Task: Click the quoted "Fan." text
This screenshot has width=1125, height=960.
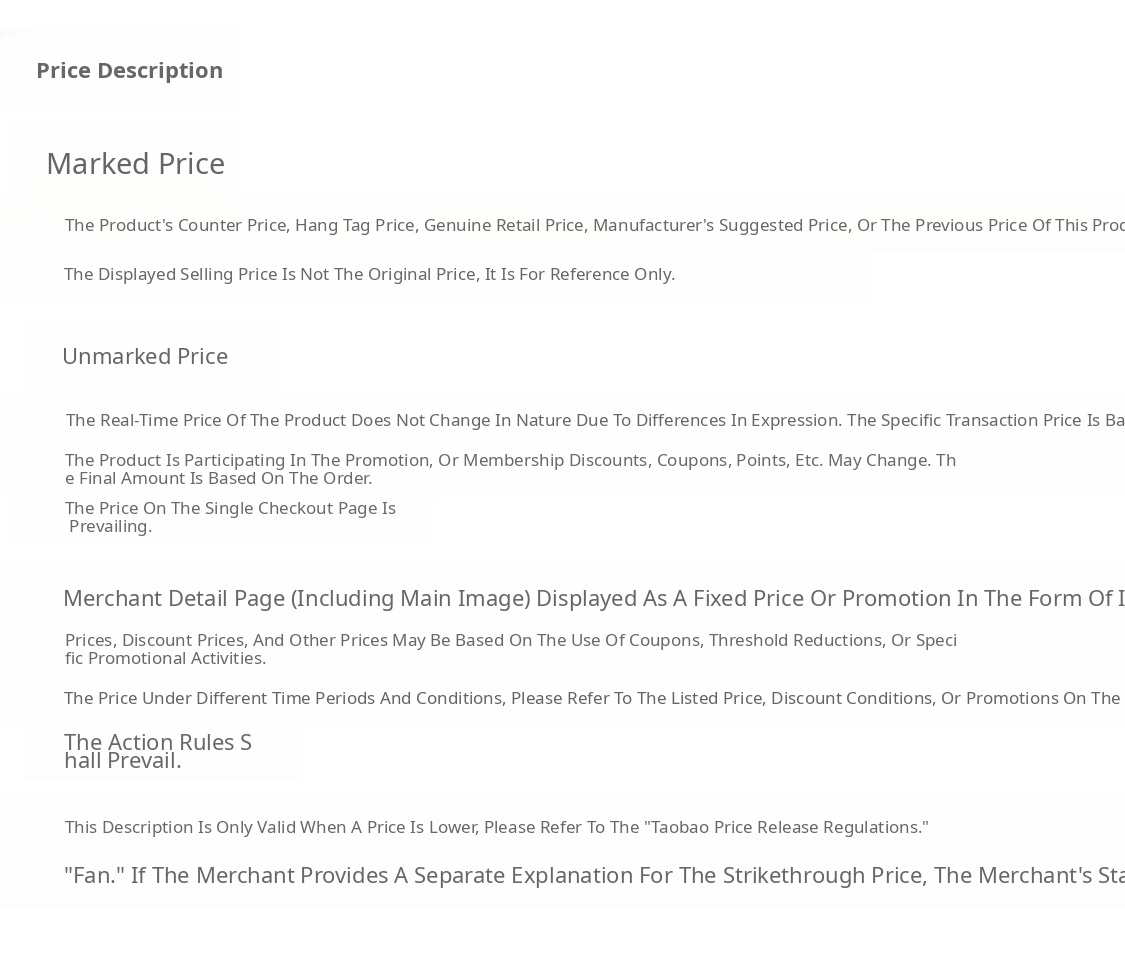Action: tap(95, 875)
